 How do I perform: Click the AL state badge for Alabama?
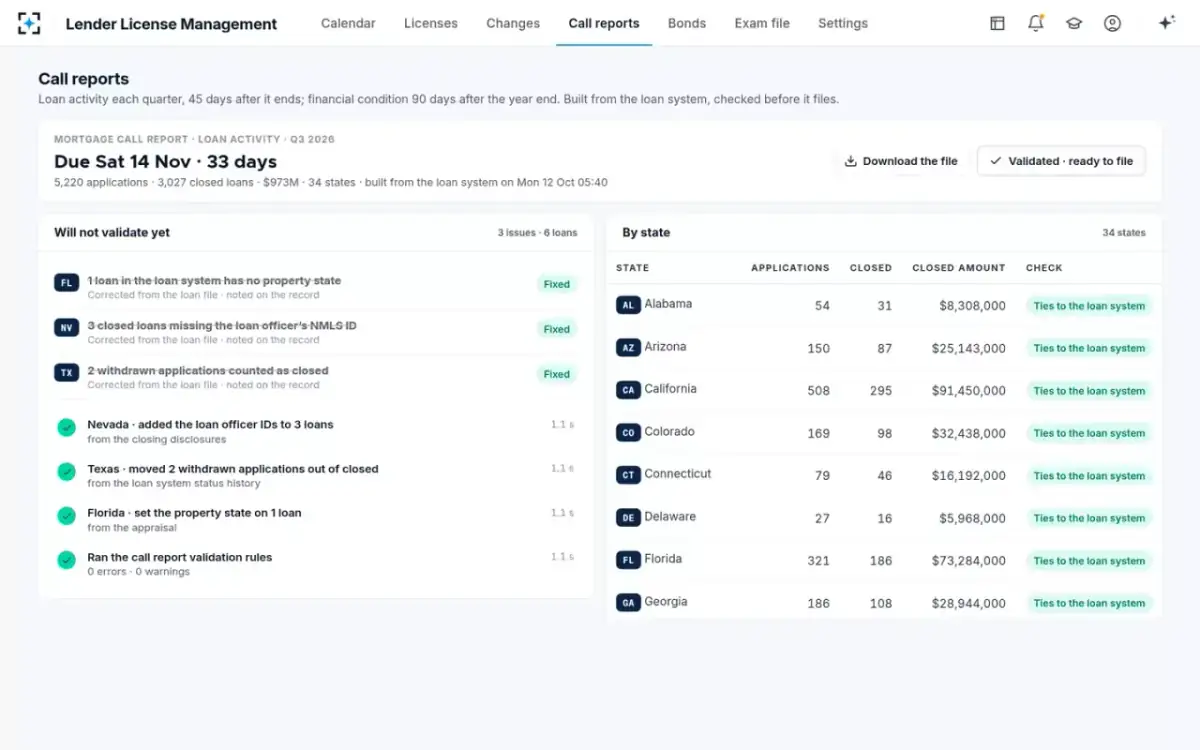628,305
